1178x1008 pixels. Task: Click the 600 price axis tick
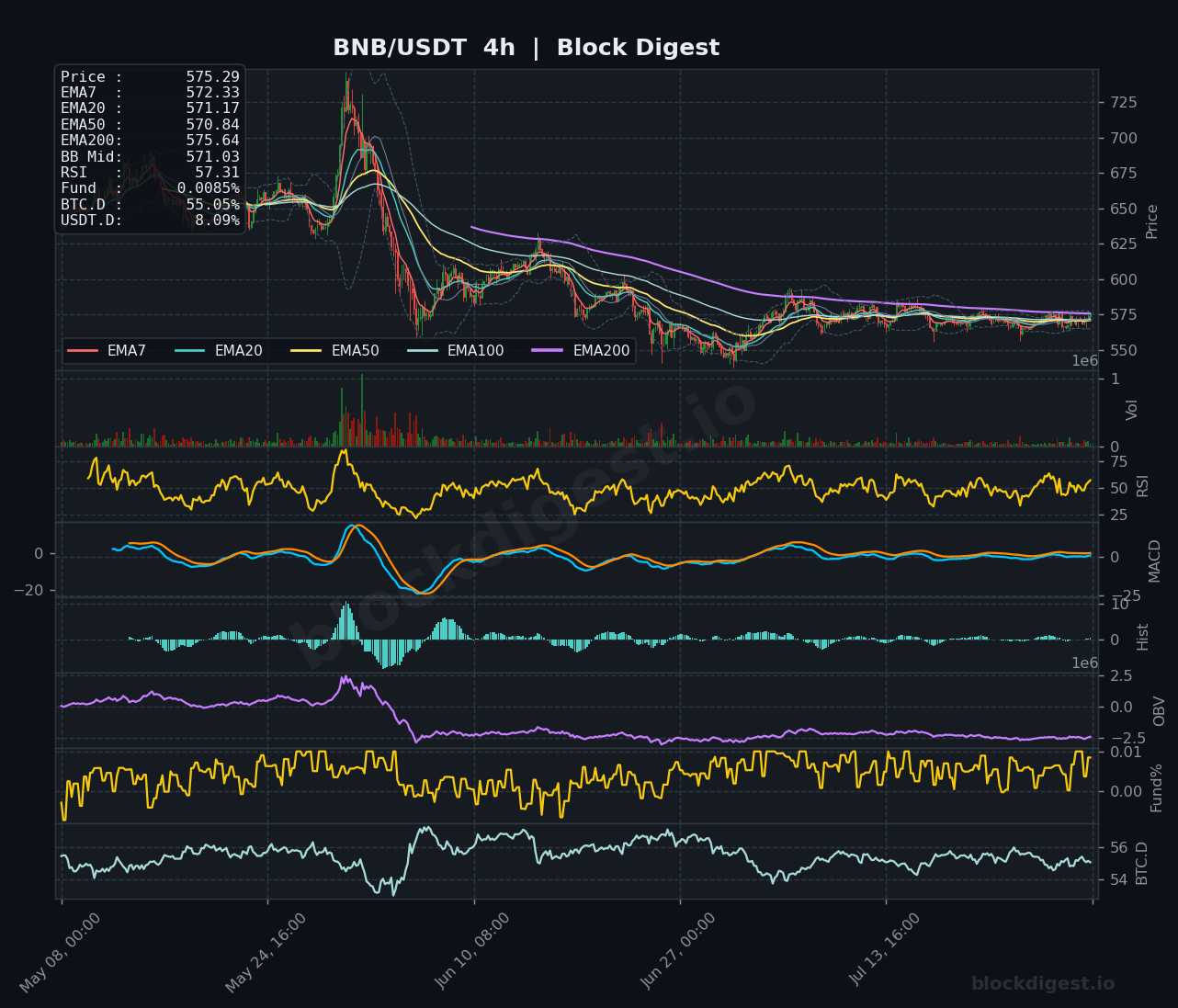tap(1124, 280)
